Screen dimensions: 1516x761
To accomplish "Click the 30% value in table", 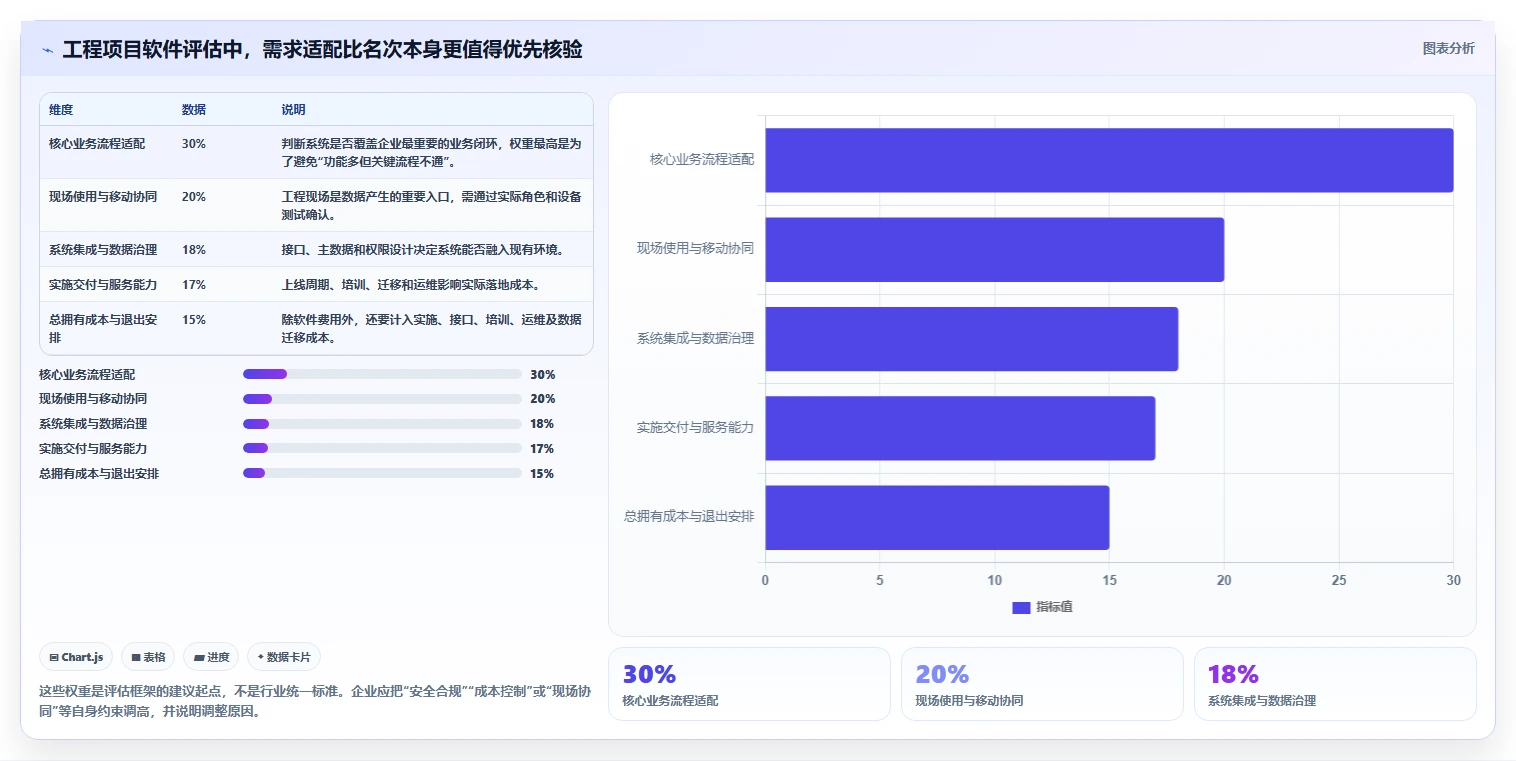I will point(194,144).
